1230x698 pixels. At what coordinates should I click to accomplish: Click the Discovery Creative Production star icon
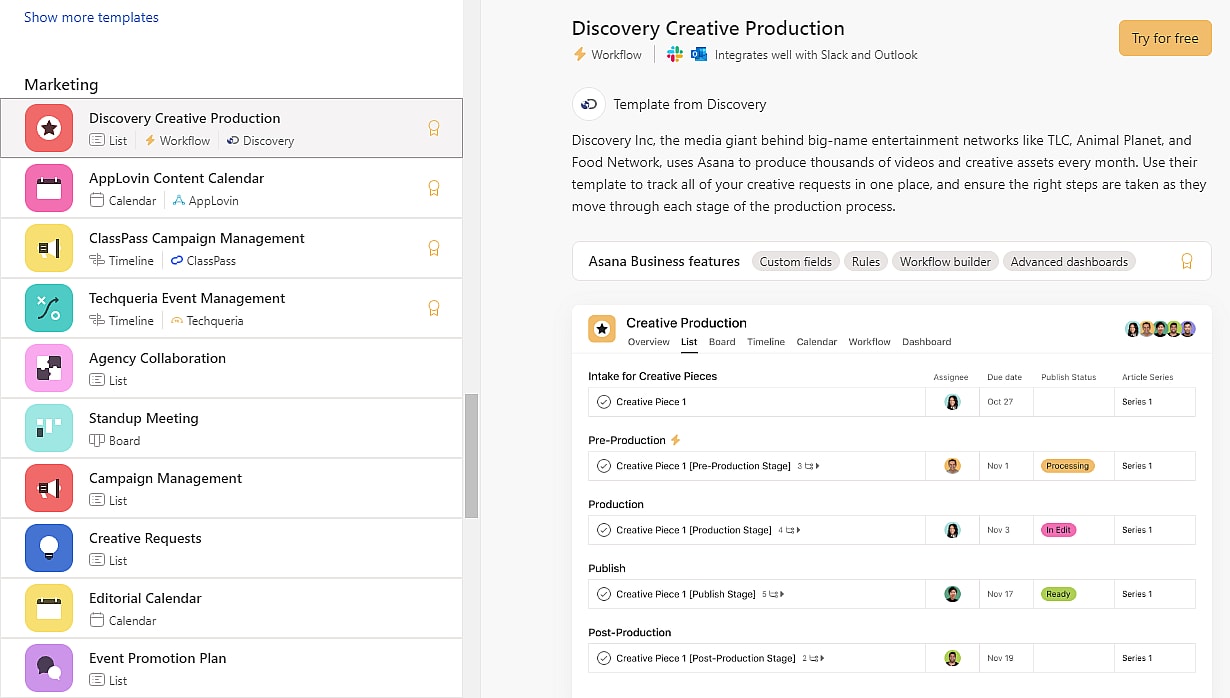point(49,128)
